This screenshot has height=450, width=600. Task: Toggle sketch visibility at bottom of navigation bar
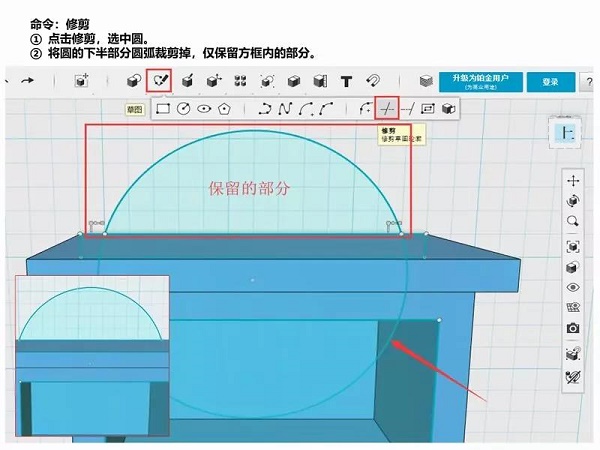(x=573, y=377)
